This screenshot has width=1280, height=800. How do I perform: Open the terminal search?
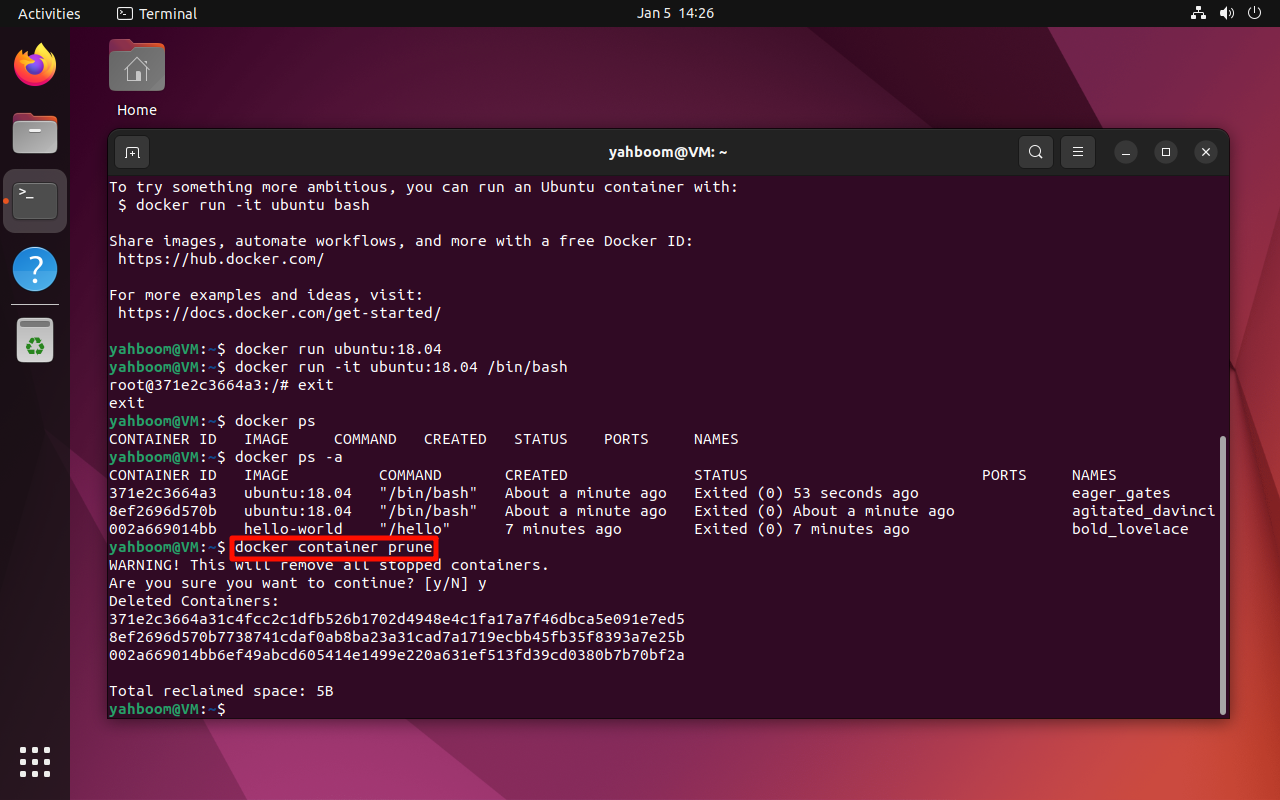(x=1035, y=151)
